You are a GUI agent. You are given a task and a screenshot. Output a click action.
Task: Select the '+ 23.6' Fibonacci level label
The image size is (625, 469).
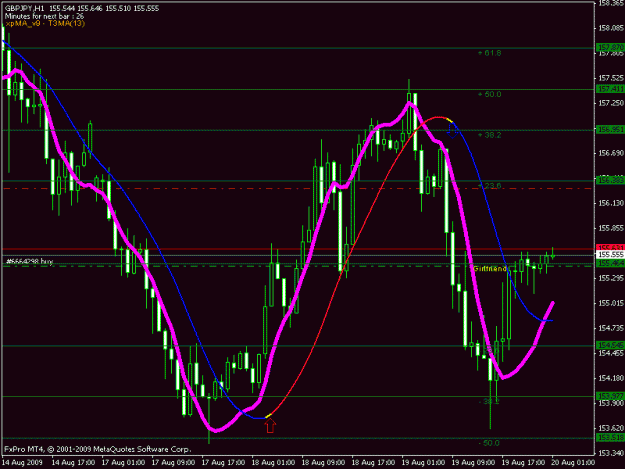[x=489, y=186]
